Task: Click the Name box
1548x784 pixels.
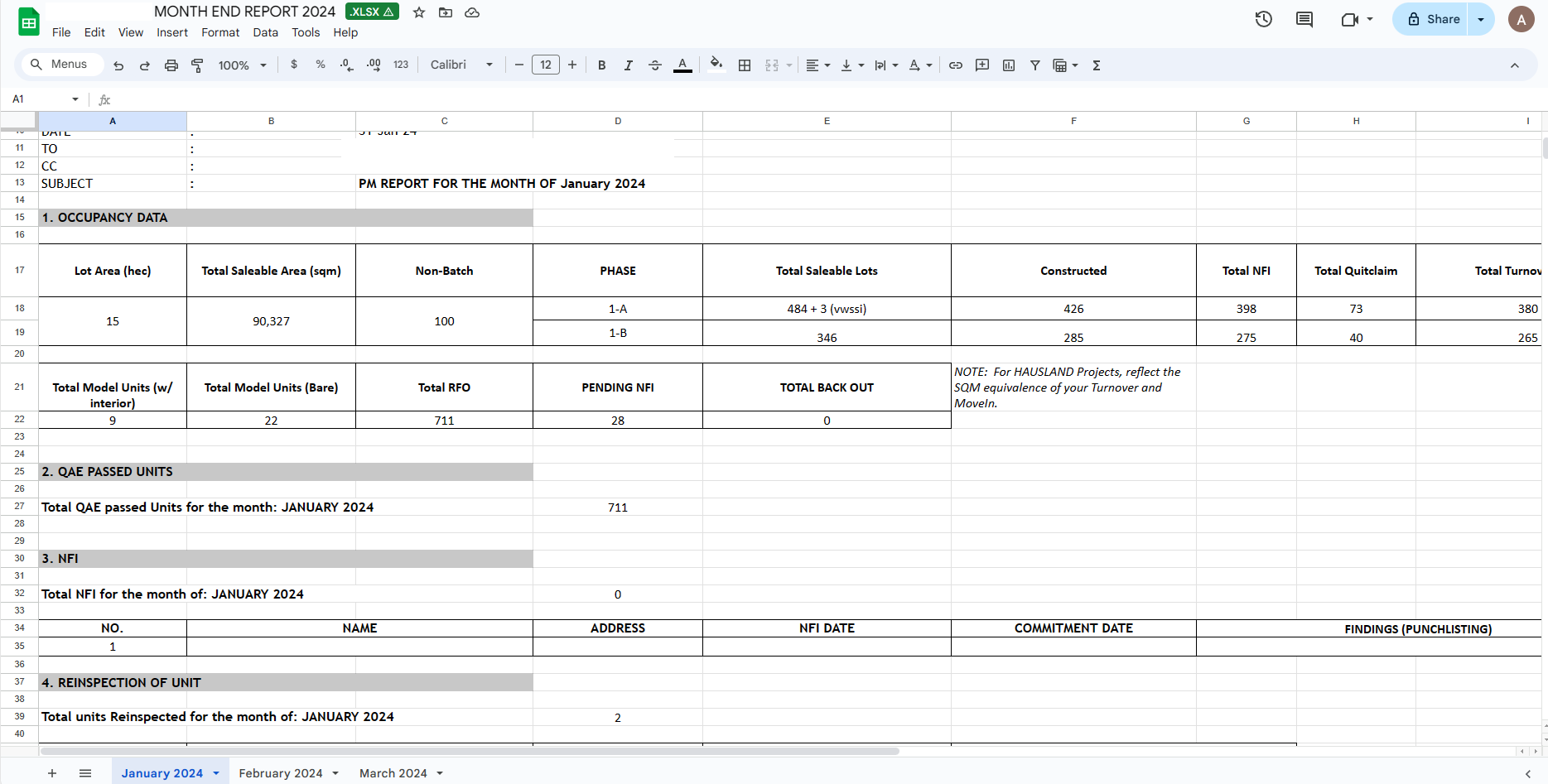Action: [46, 99]
